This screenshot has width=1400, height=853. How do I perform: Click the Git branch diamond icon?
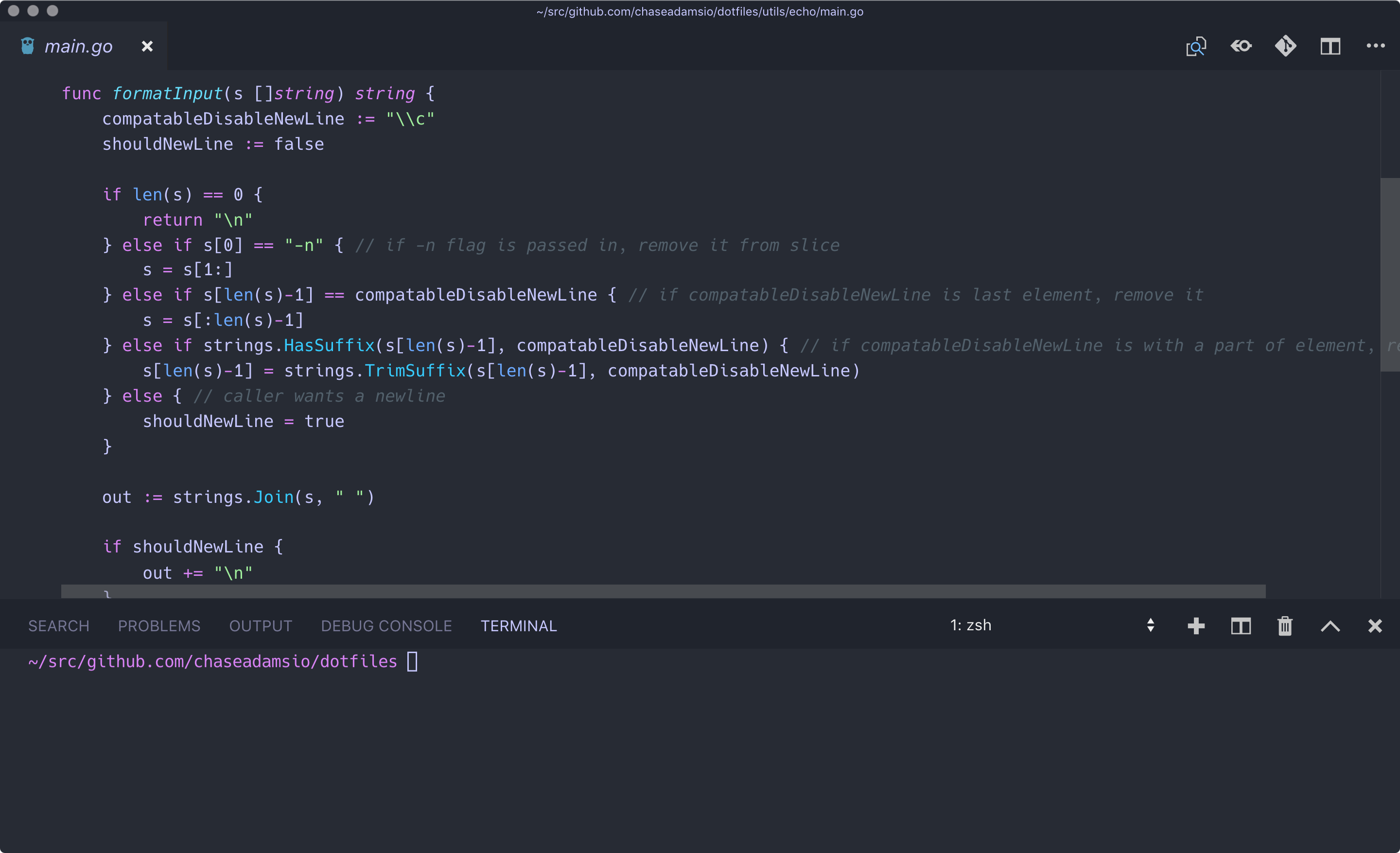click(1286, 46)
